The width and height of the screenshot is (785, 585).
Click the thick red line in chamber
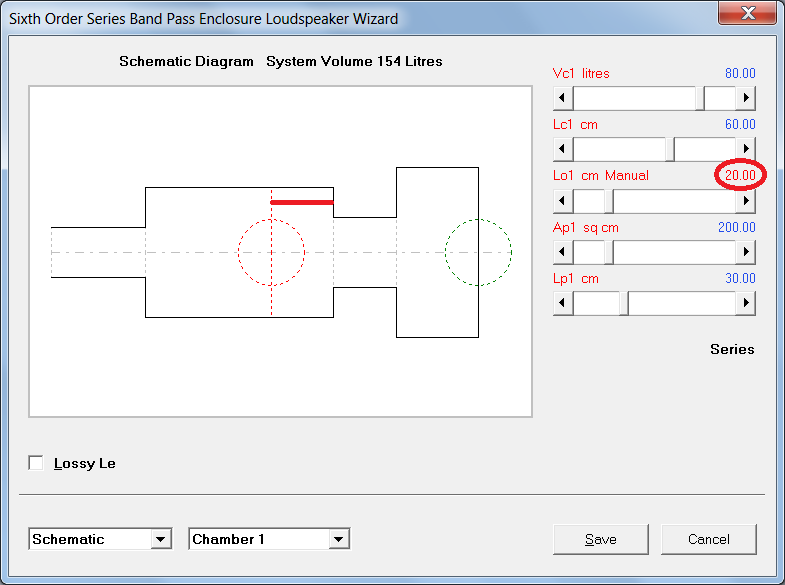[x=302, y=202]
